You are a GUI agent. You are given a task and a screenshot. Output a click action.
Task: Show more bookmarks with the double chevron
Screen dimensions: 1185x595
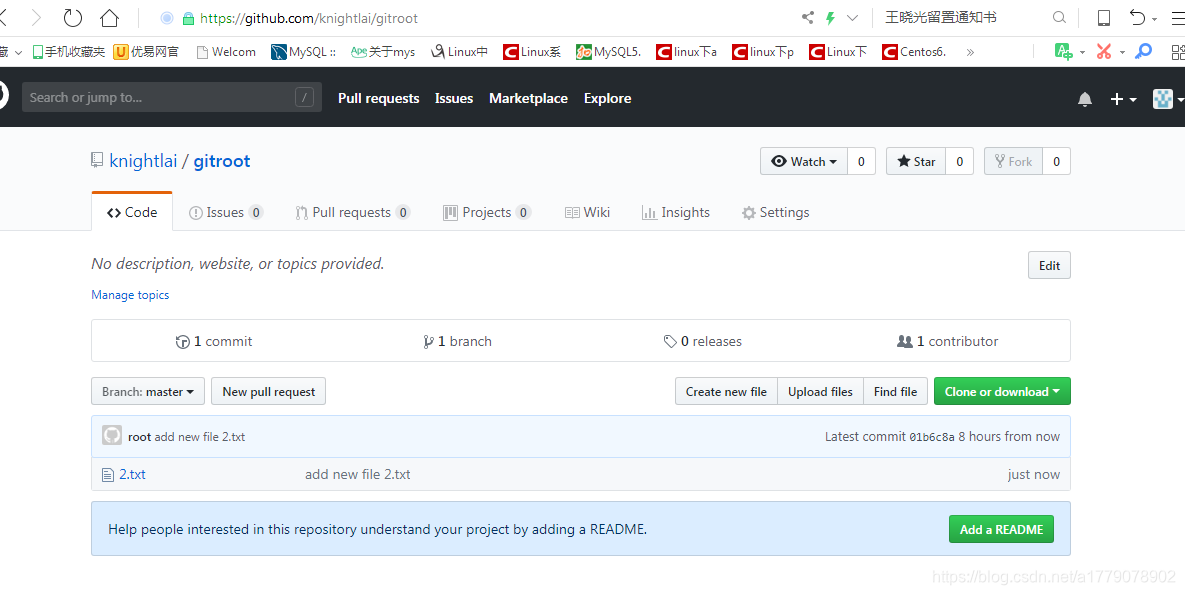click(x=970, y=51)
